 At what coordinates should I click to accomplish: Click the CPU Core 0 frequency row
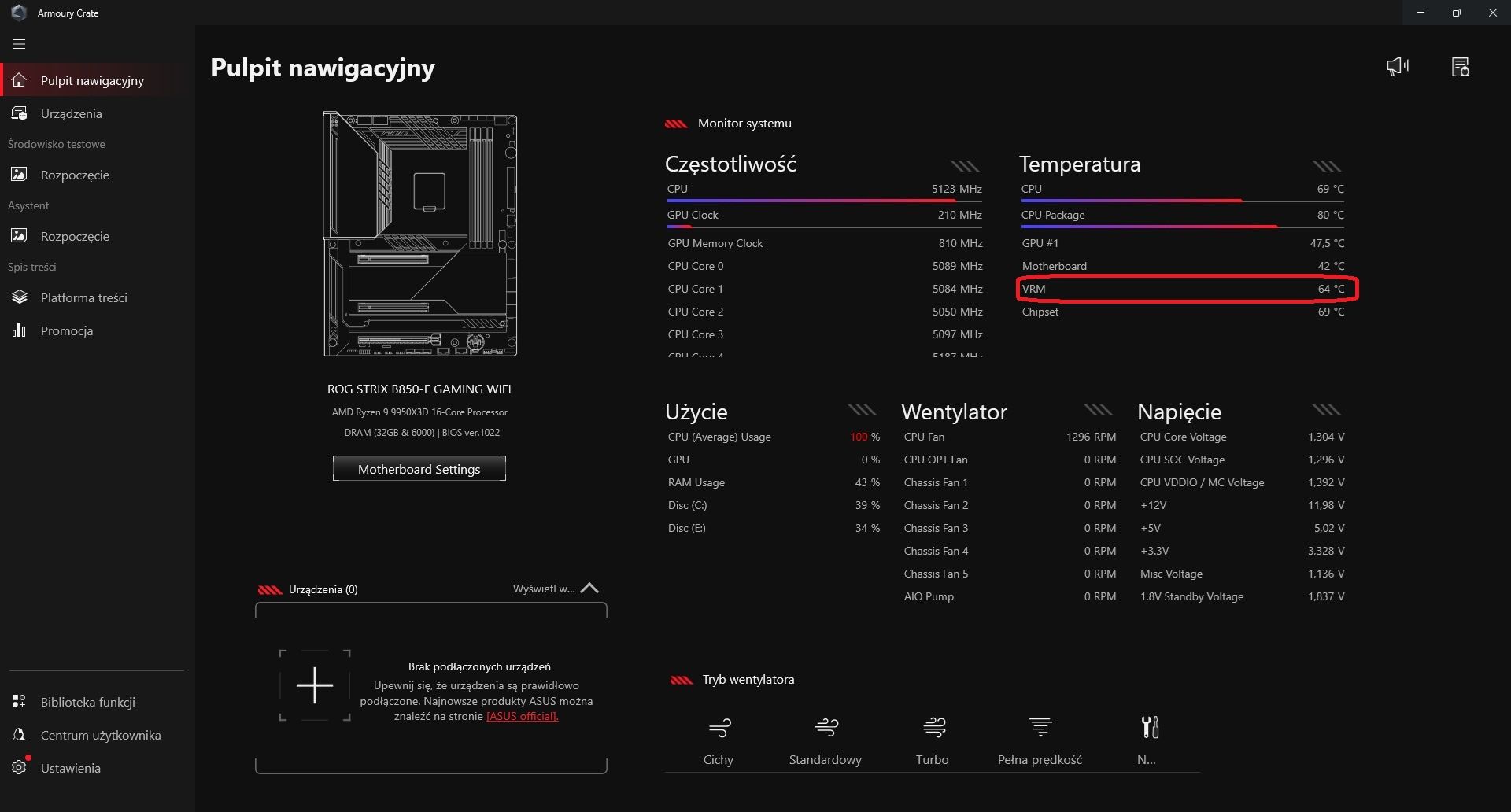tap(825, 266)
